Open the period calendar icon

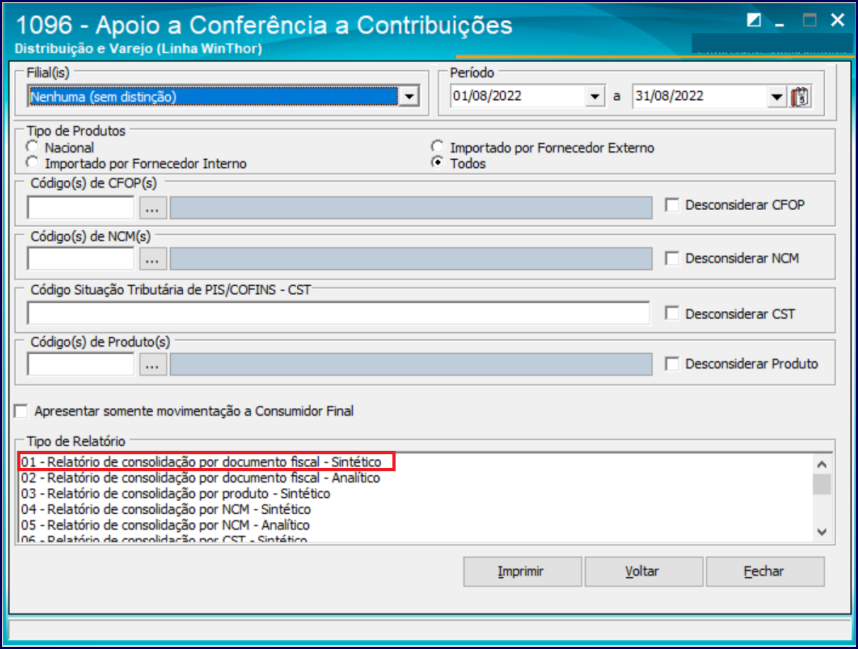800,97
